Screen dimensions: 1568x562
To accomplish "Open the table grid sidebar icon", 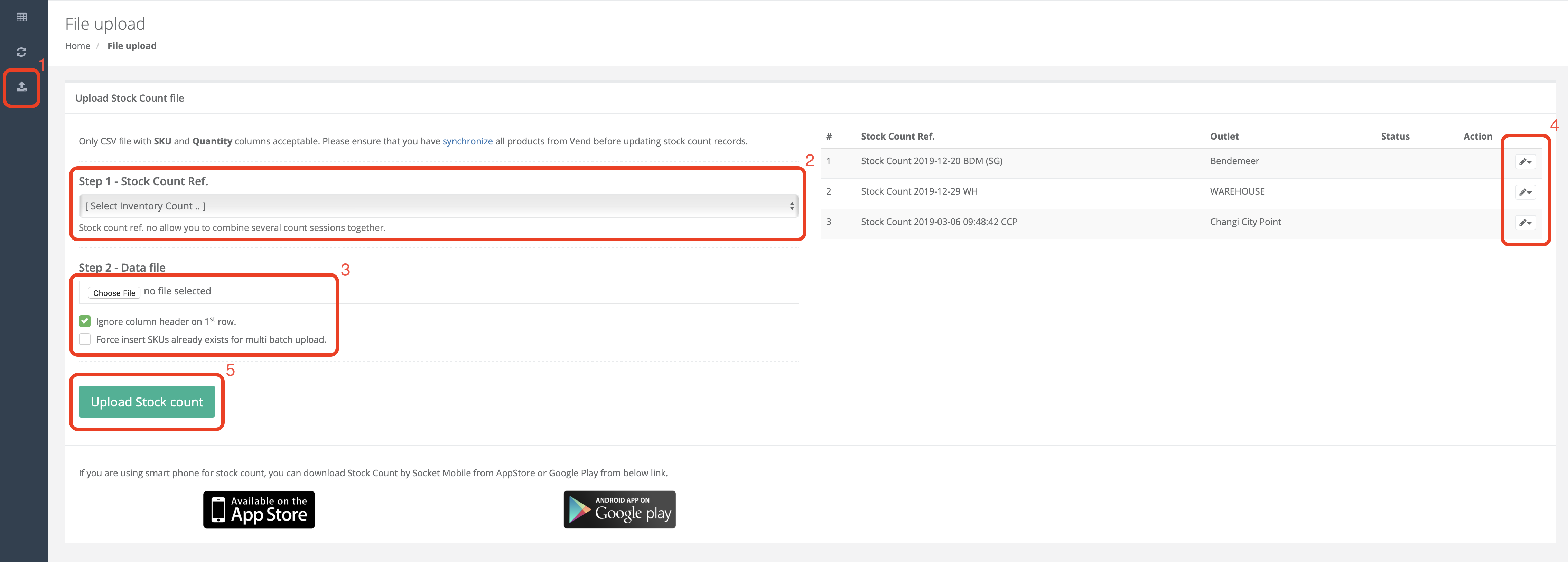I will click(x=22, y=17).
